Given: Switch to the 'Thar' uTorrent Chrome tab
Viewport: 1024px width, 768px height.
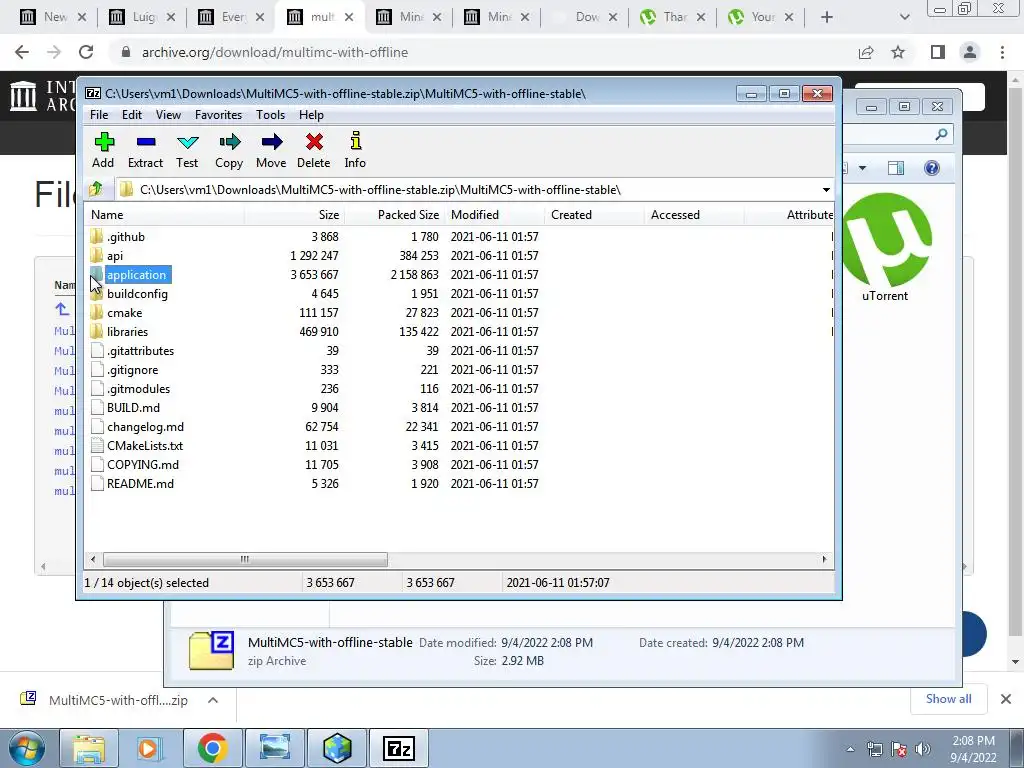Looking at the screenshot, I should coord(671,18).
